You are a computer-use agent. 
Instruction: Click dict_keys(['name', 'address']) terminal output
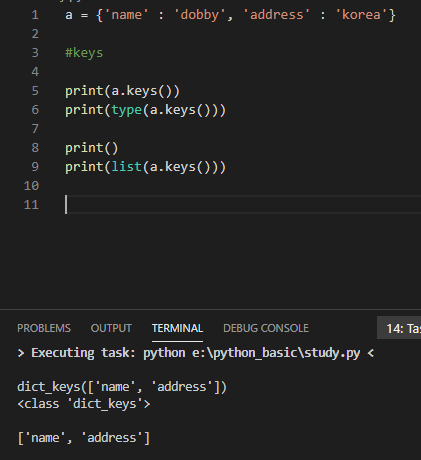122,387
